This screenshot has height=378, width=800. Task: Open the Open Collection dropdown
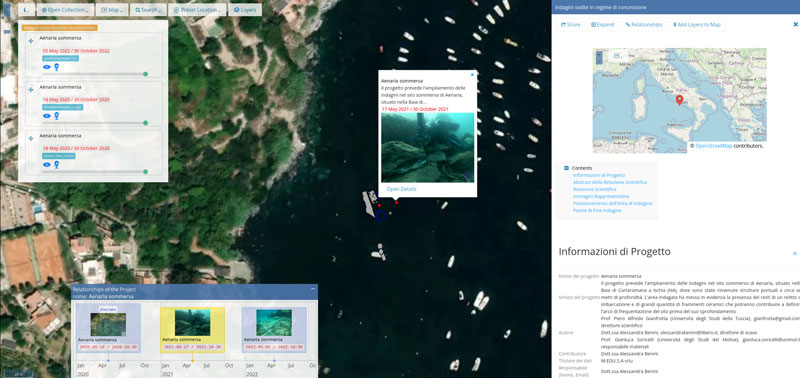(x=65, y=10)
